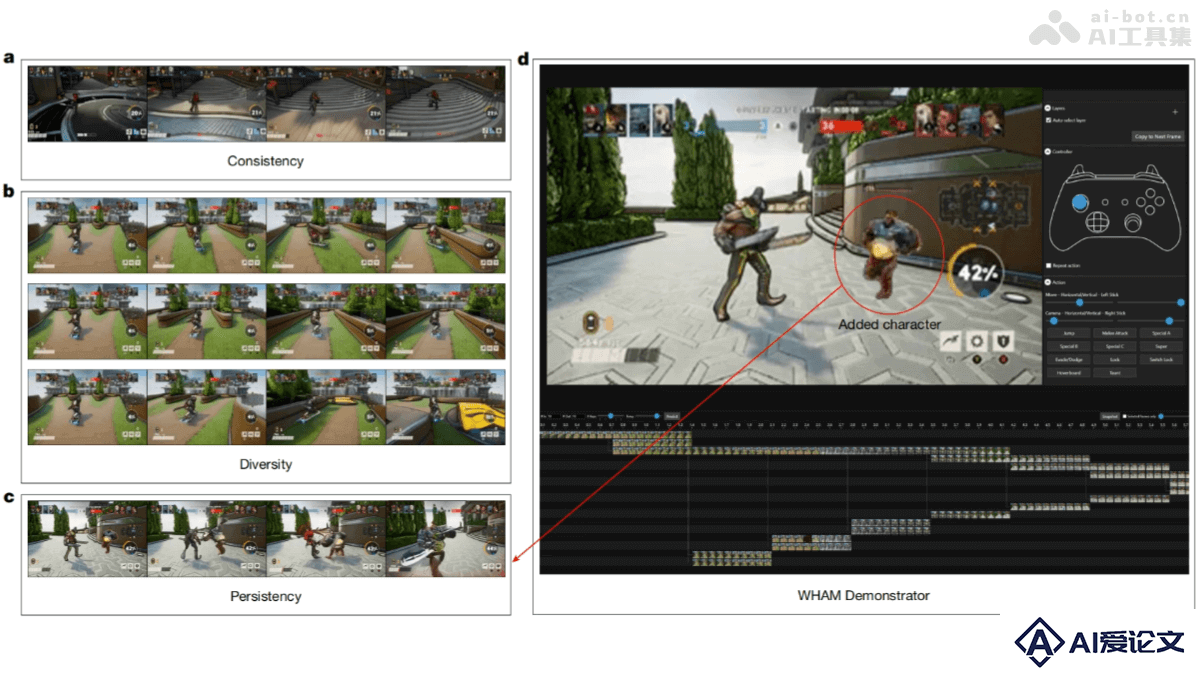
Task: Click the first numeric input above the timeline
Action: tap(553, 416)
